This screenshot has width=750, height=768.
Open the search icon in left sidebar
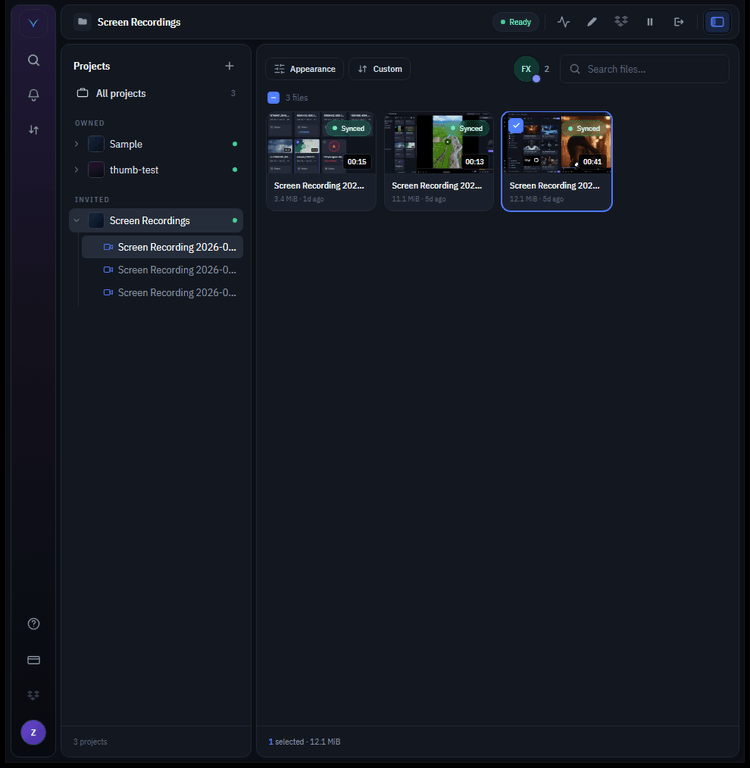33,60
